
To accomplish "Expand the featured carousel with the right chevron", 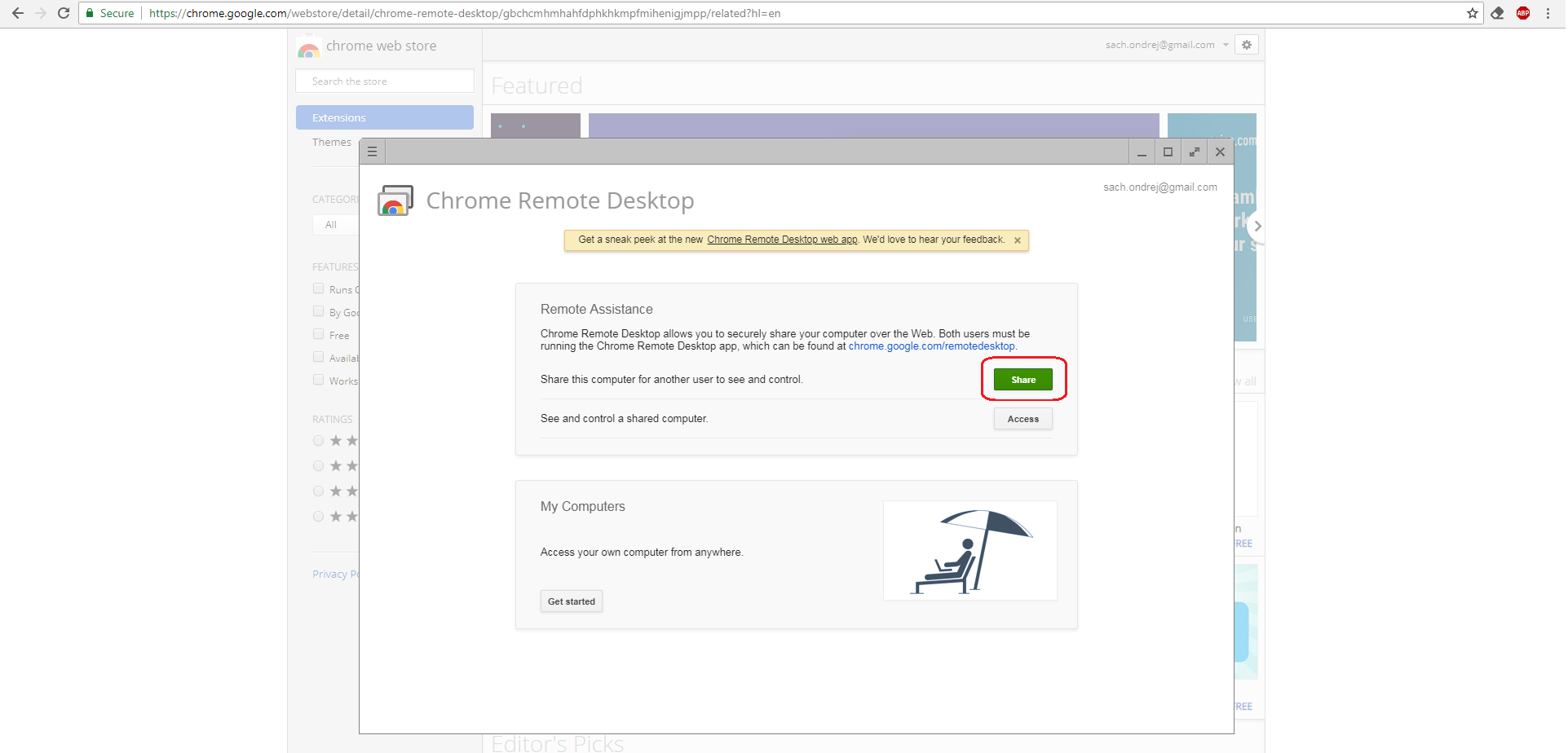I will [1257, 226].
